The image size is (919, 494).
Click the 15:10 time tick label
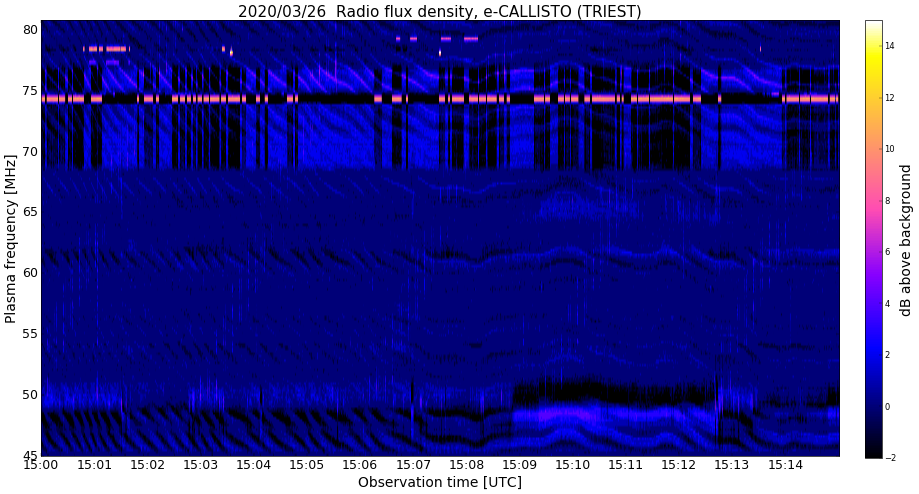click(573, 465)
